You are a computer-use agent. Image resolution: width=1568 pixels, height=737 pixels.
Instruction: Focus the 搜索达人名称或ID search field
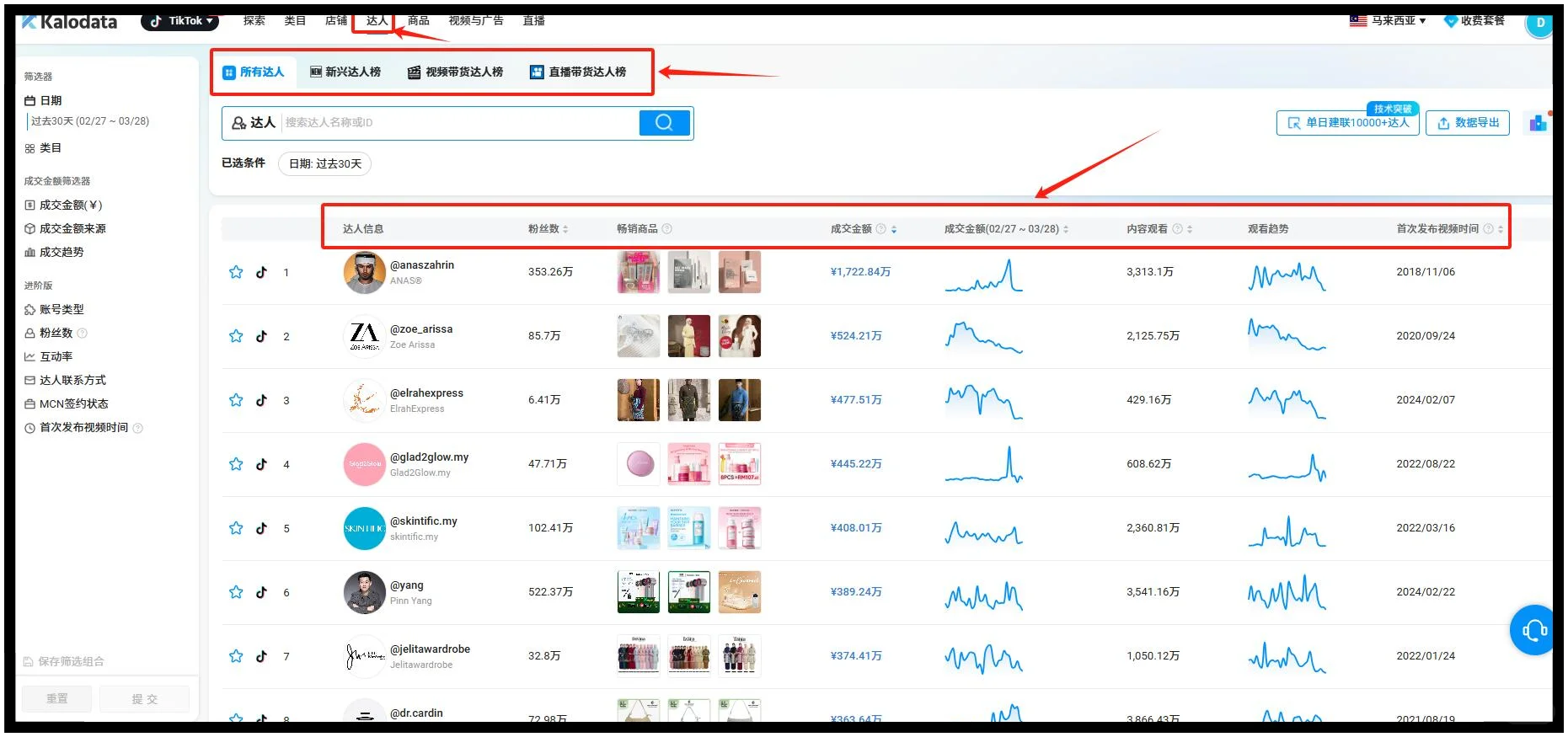[460, 123]
